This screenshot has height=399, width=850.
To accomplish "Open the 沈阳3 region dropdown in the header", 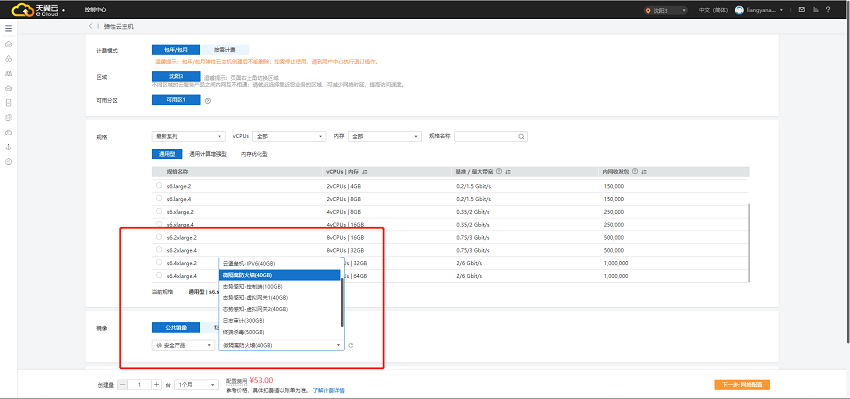I will (x=666, y=10).
